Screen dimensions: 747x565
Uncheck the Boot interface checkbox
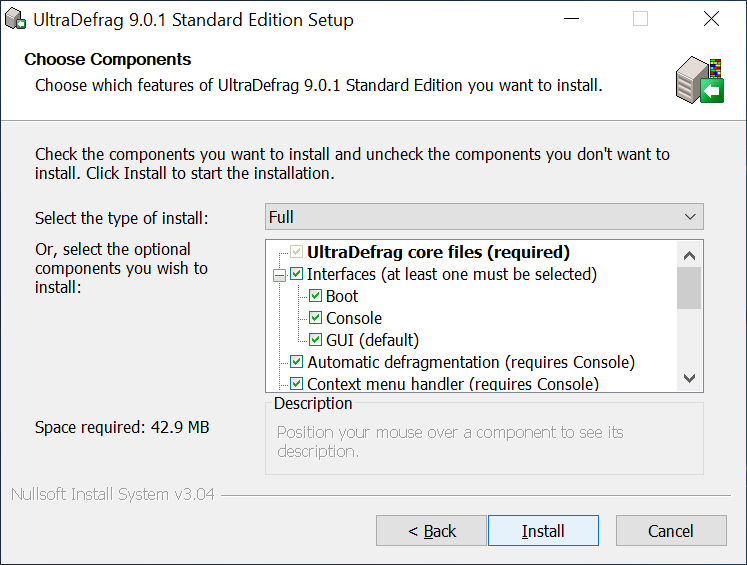click(316, 296)
